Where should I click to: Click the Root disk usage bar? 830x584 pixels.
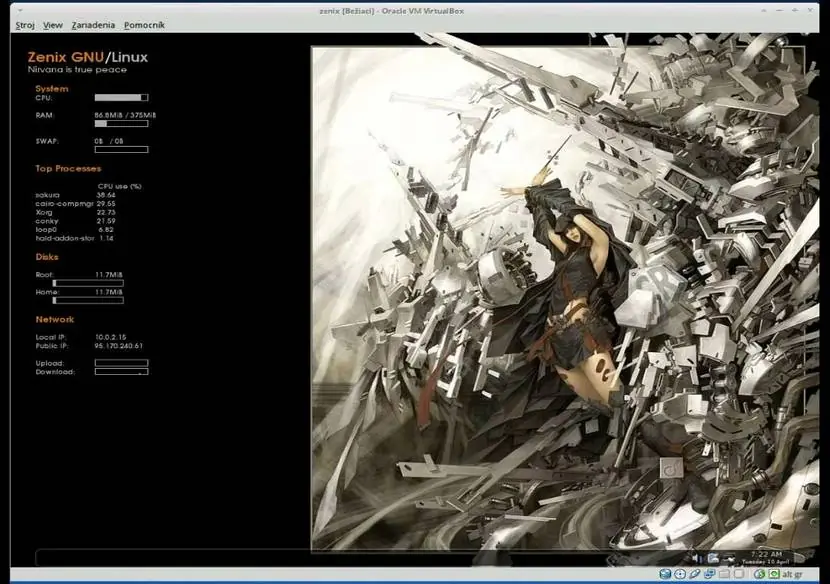pos(88,283)
